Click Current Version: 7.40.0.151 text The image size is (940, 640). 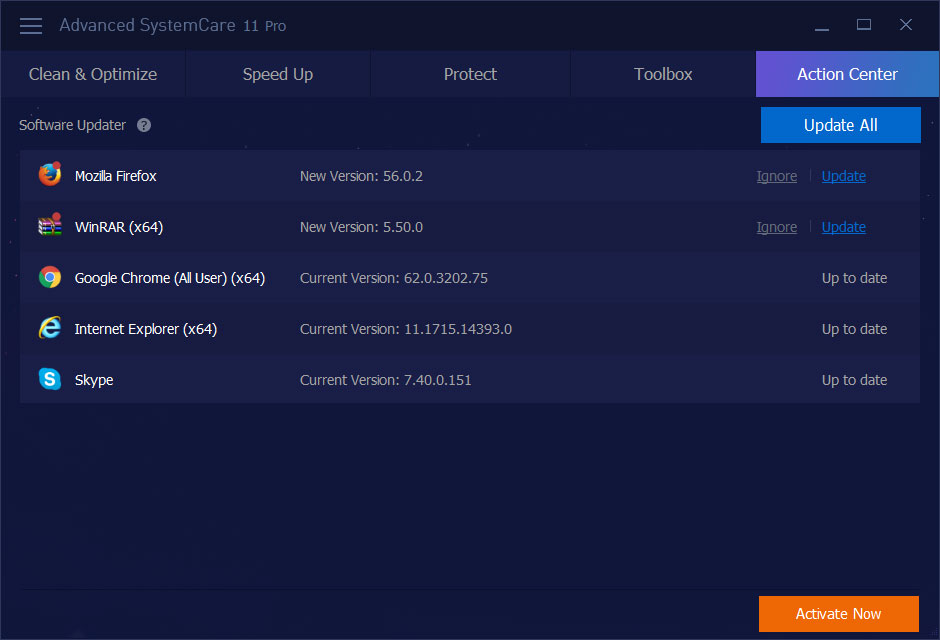coord(385,380)
